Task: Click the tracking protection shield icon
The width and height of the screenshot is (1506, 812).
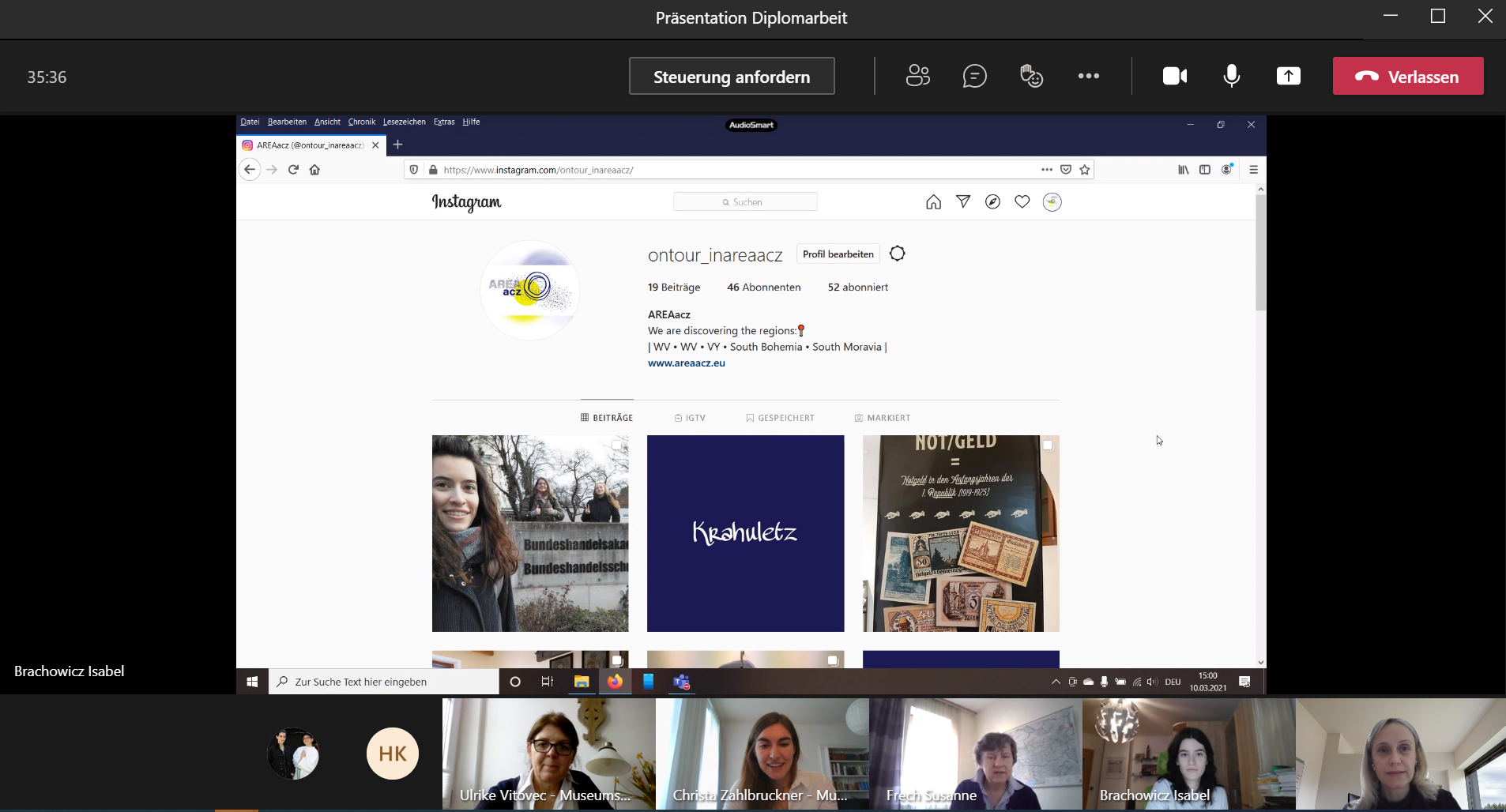Action: 414,170
